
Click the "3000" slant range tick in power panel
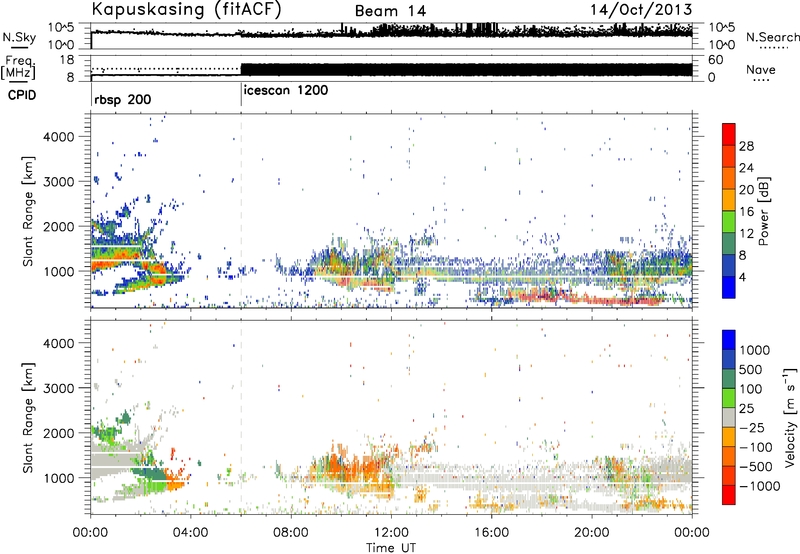[x=59, y=182]
